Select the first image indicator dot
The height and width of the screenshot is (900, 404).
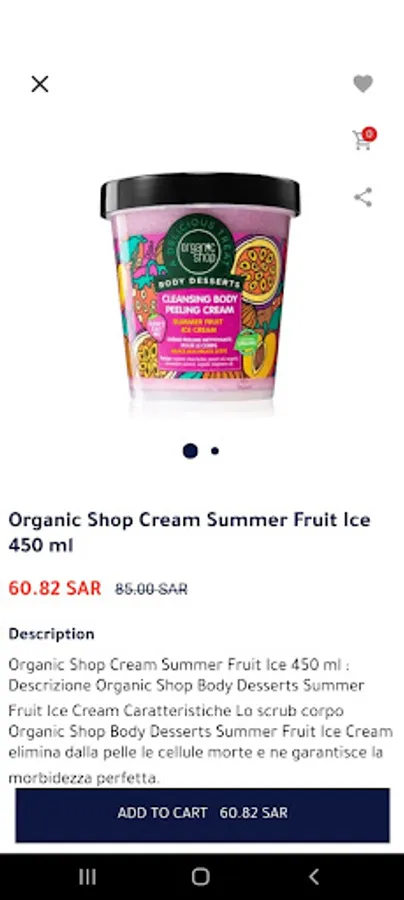[x=191, y=451]
